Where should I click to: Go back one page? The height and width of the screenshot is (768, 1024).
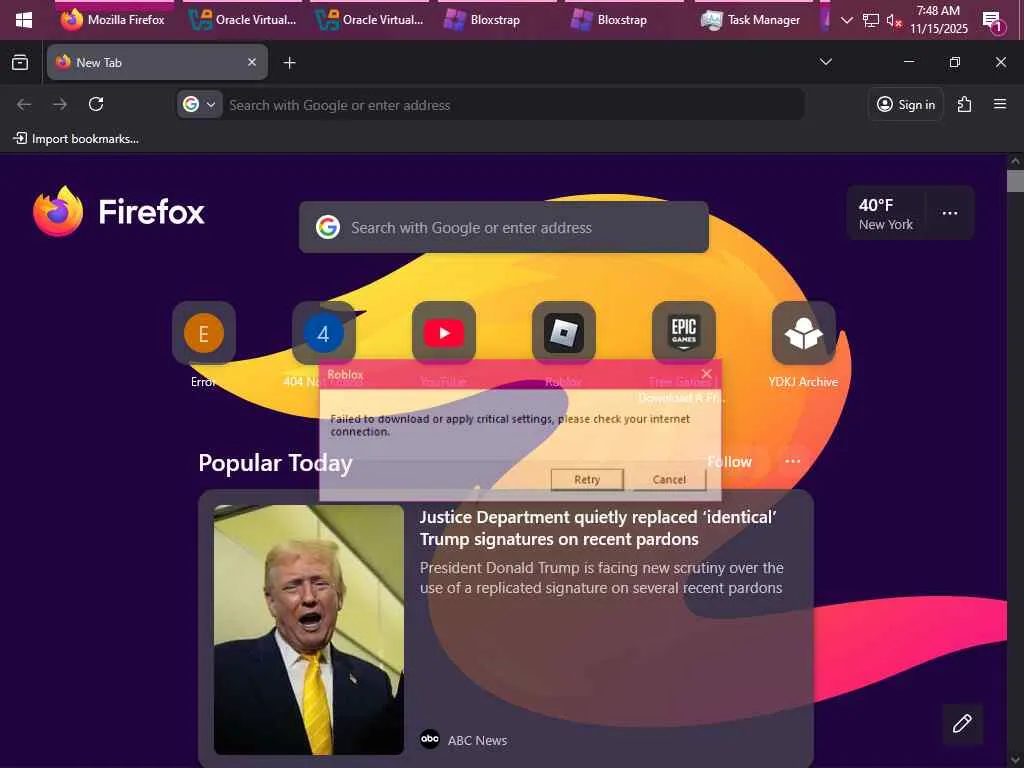click(24, 104)
